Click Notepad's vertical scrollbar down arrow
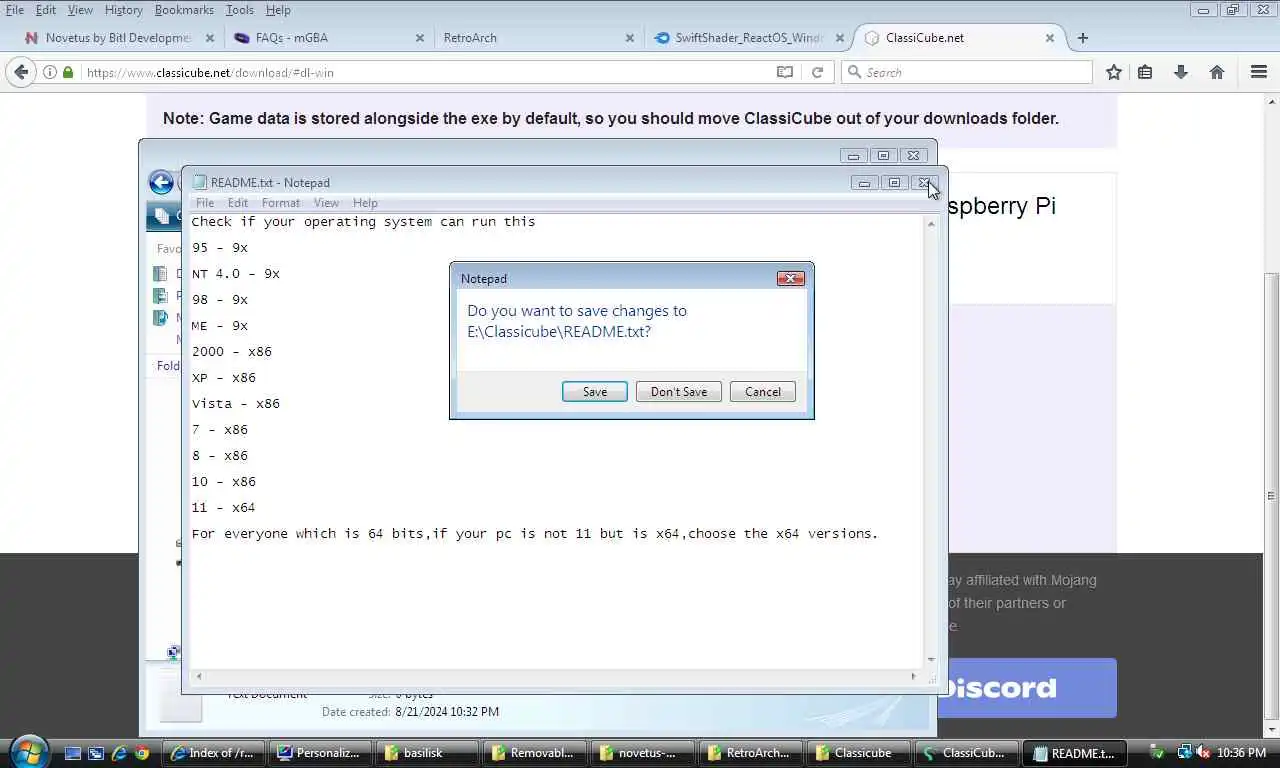 (931, 659)
